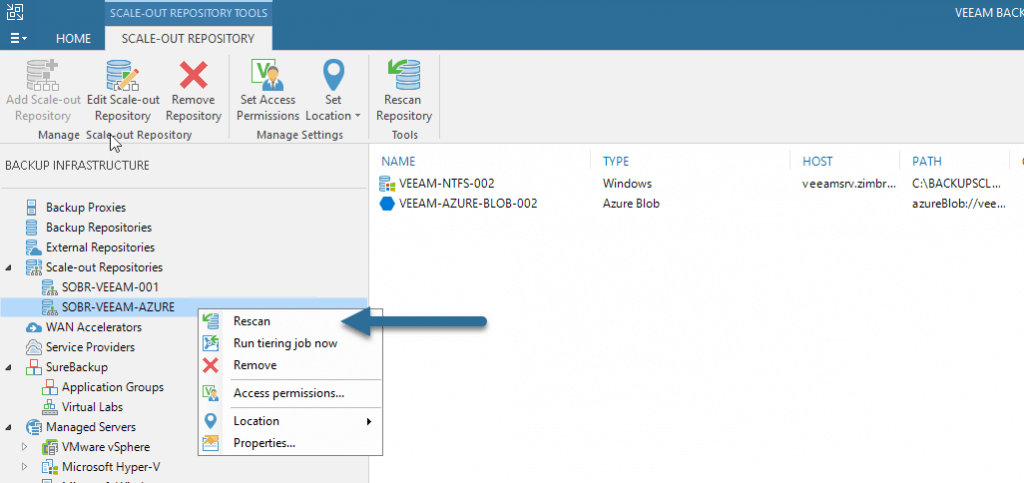Open the main hamburger menu button
1024x483 pixels.
[x=18, y=39]
